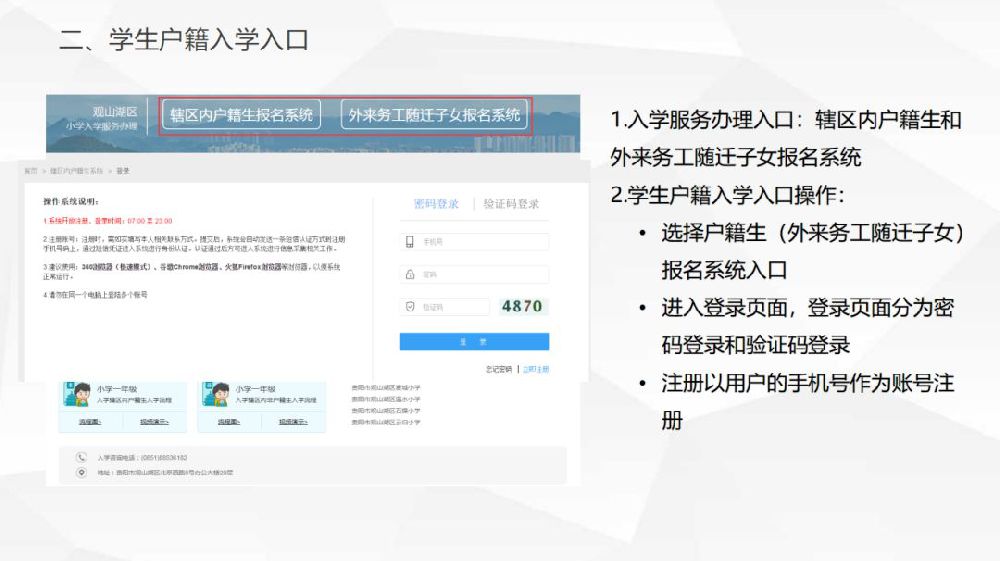Click the student avatar on 非户籍生入学流程 card

[x=216, y=394]
